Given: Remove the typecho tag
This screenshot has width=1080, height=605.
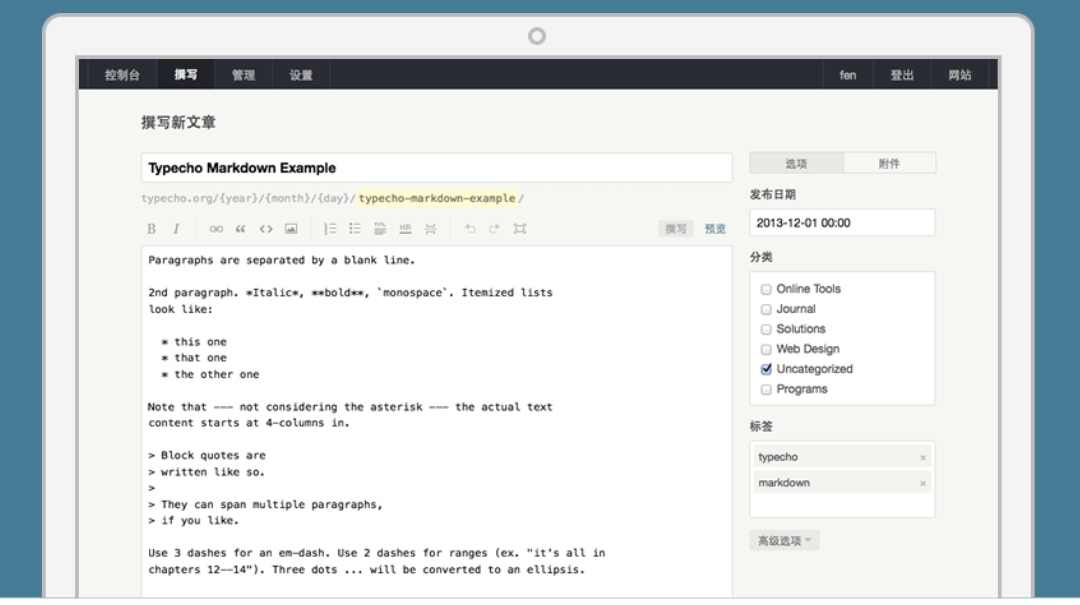Looking at the screenshot, I should point(923,458).
